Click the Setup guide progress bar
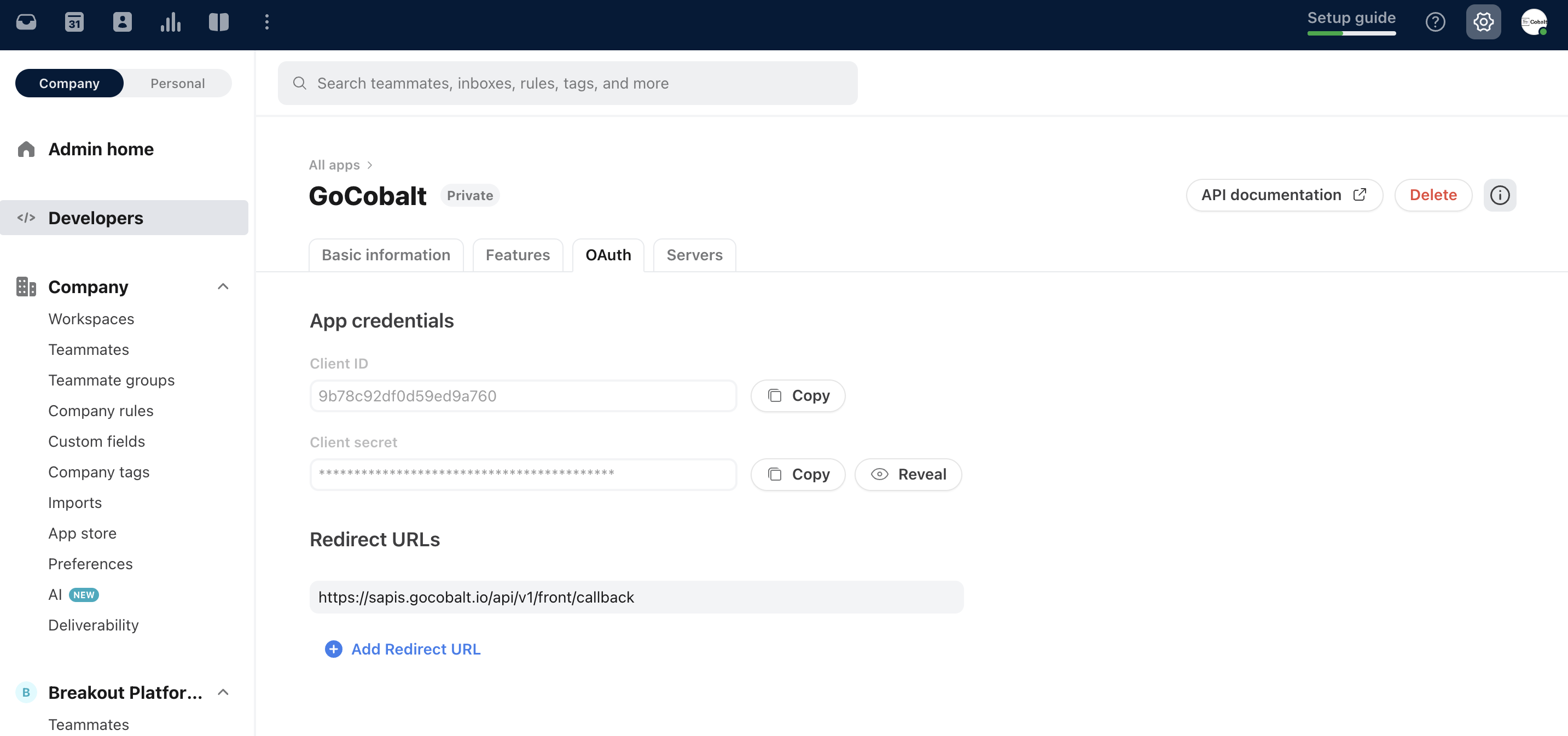This screenshot has height=736, width=1568. 1351,33
